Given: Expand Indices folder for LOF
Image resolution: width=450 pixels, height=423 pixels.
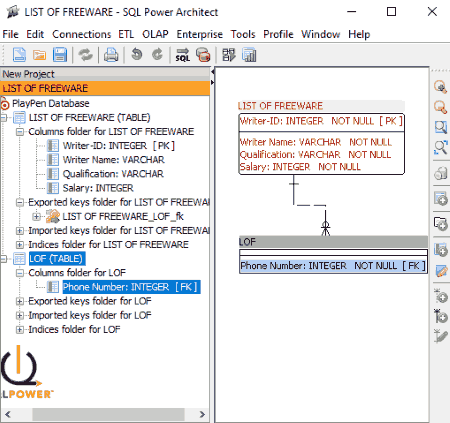Looking at the screenshot, I should 20,329.
